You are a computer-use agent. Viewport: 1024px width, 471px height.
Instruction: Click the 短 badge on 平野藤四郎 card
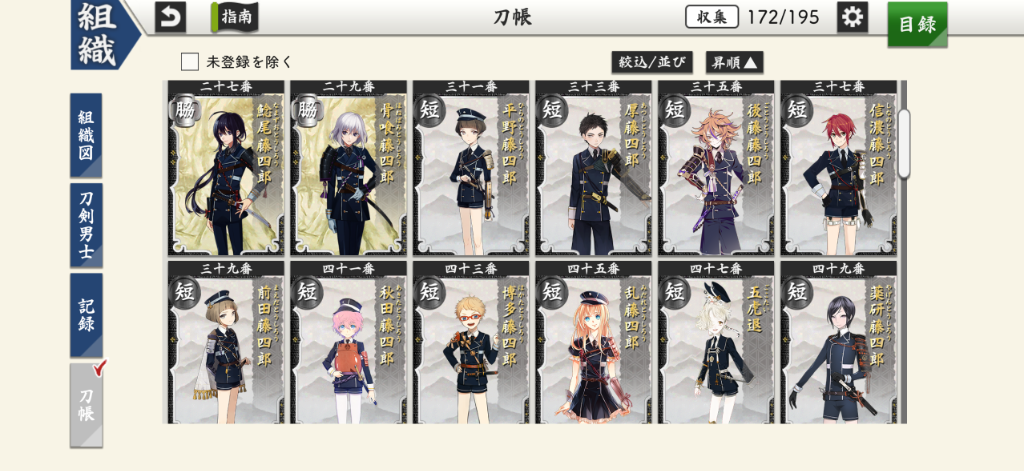430,110
